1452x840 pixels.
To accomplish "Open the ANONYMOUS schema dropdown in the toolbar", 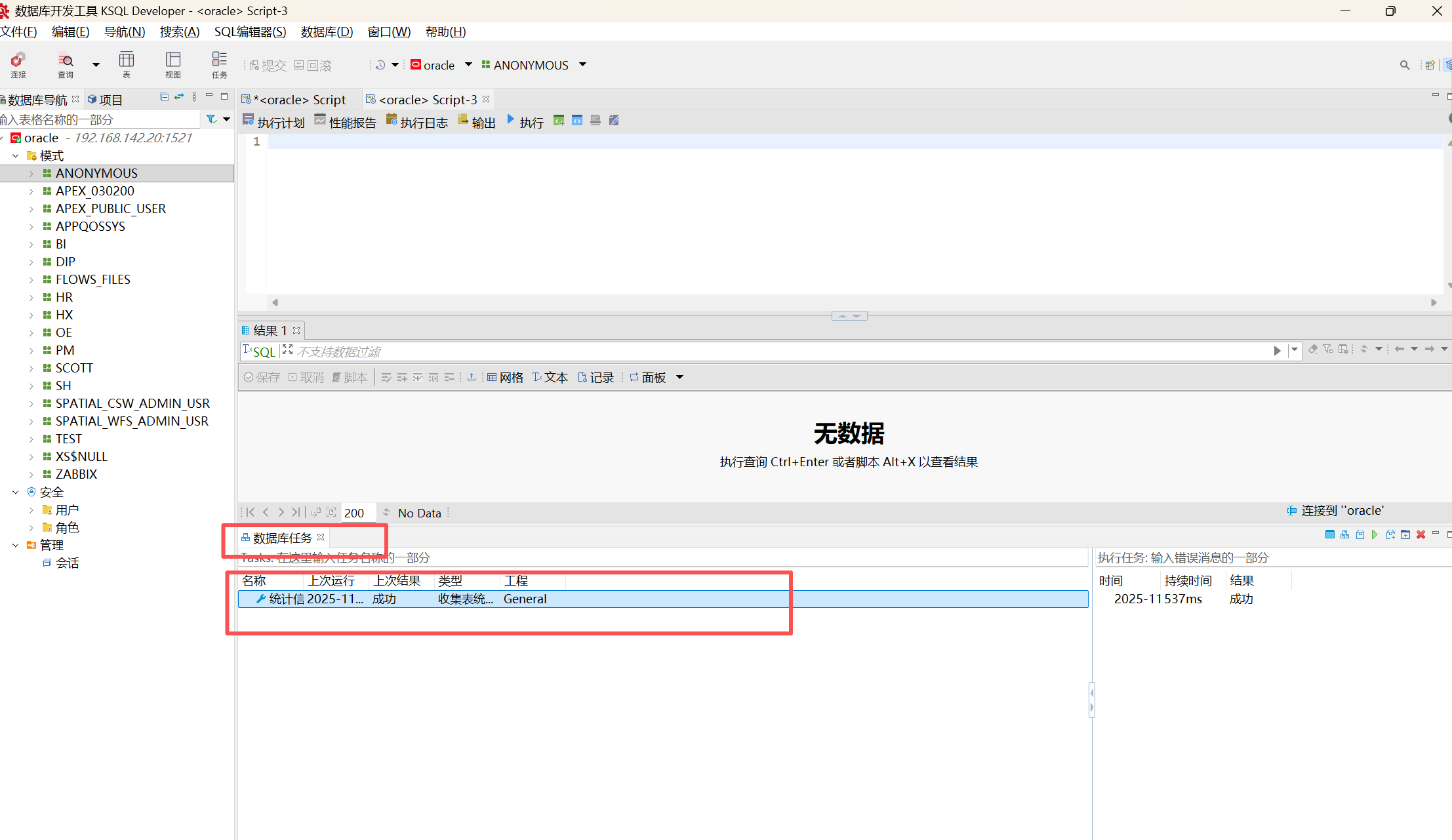I will coord(582,64).
